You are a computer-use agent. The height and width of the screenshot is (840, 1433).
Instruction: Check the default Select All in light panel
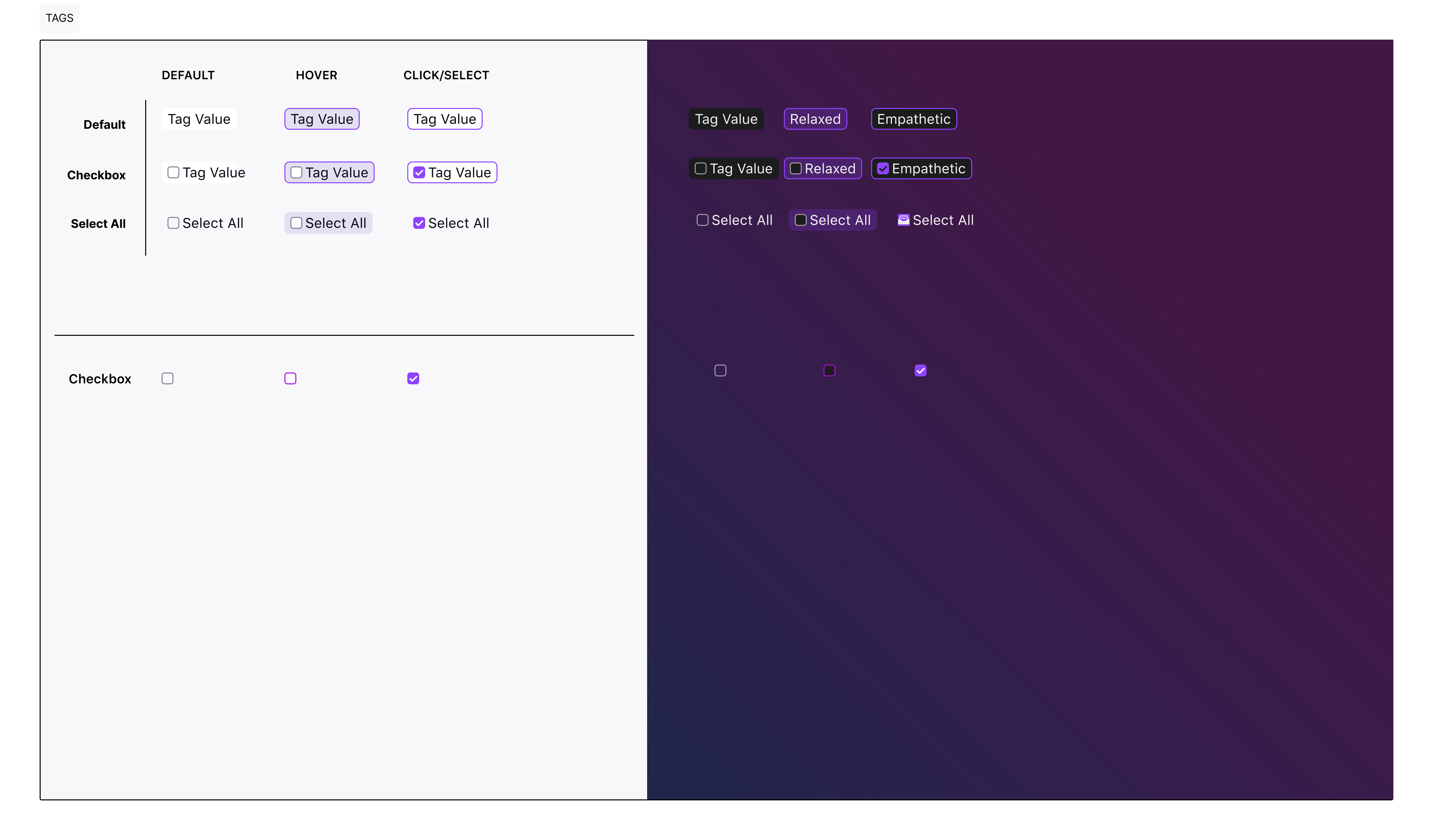tap(173, 223)
